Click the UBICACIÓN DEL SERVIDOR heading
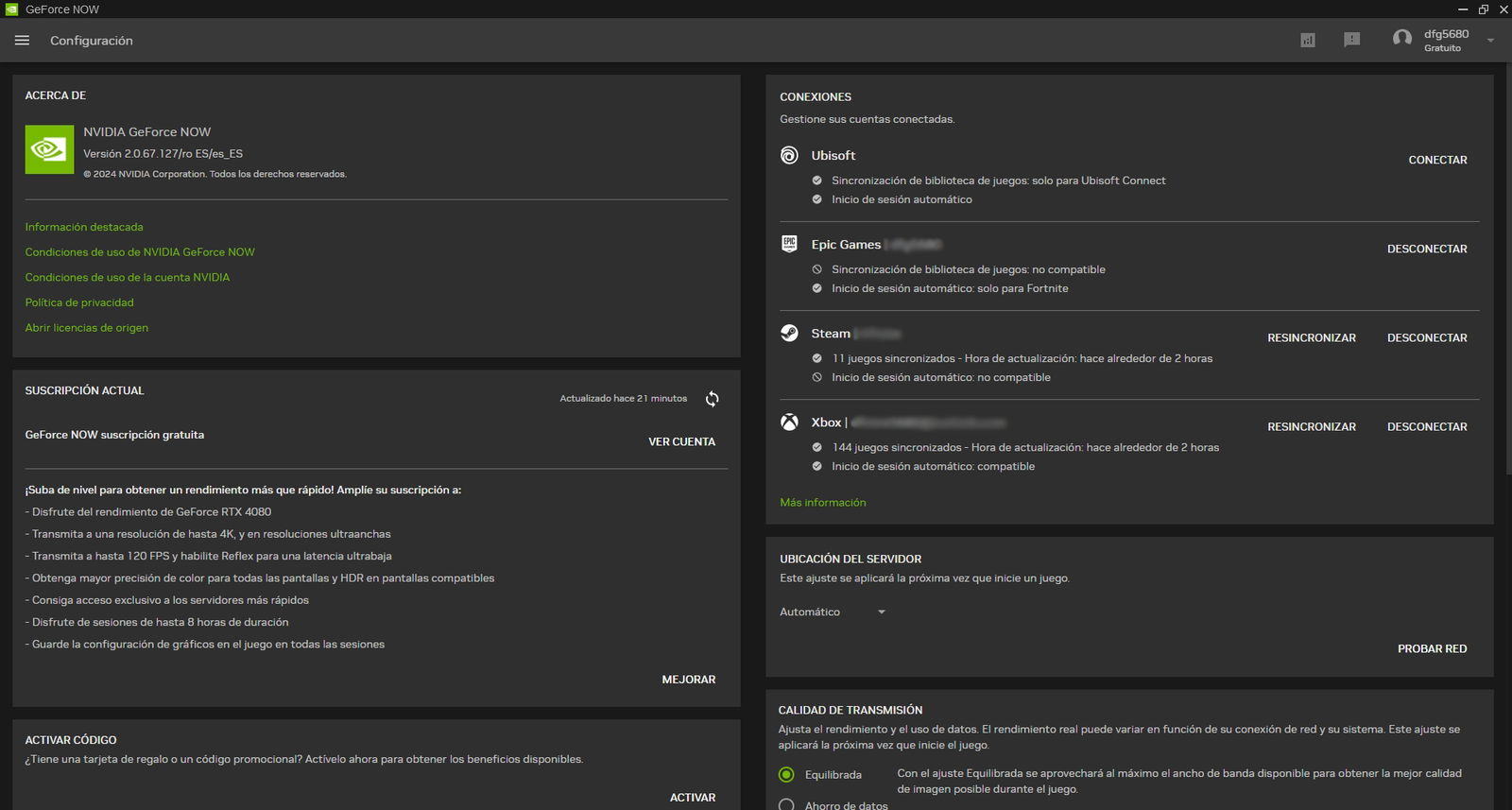Screen dimensions: 1512x810 coord(850,560)
